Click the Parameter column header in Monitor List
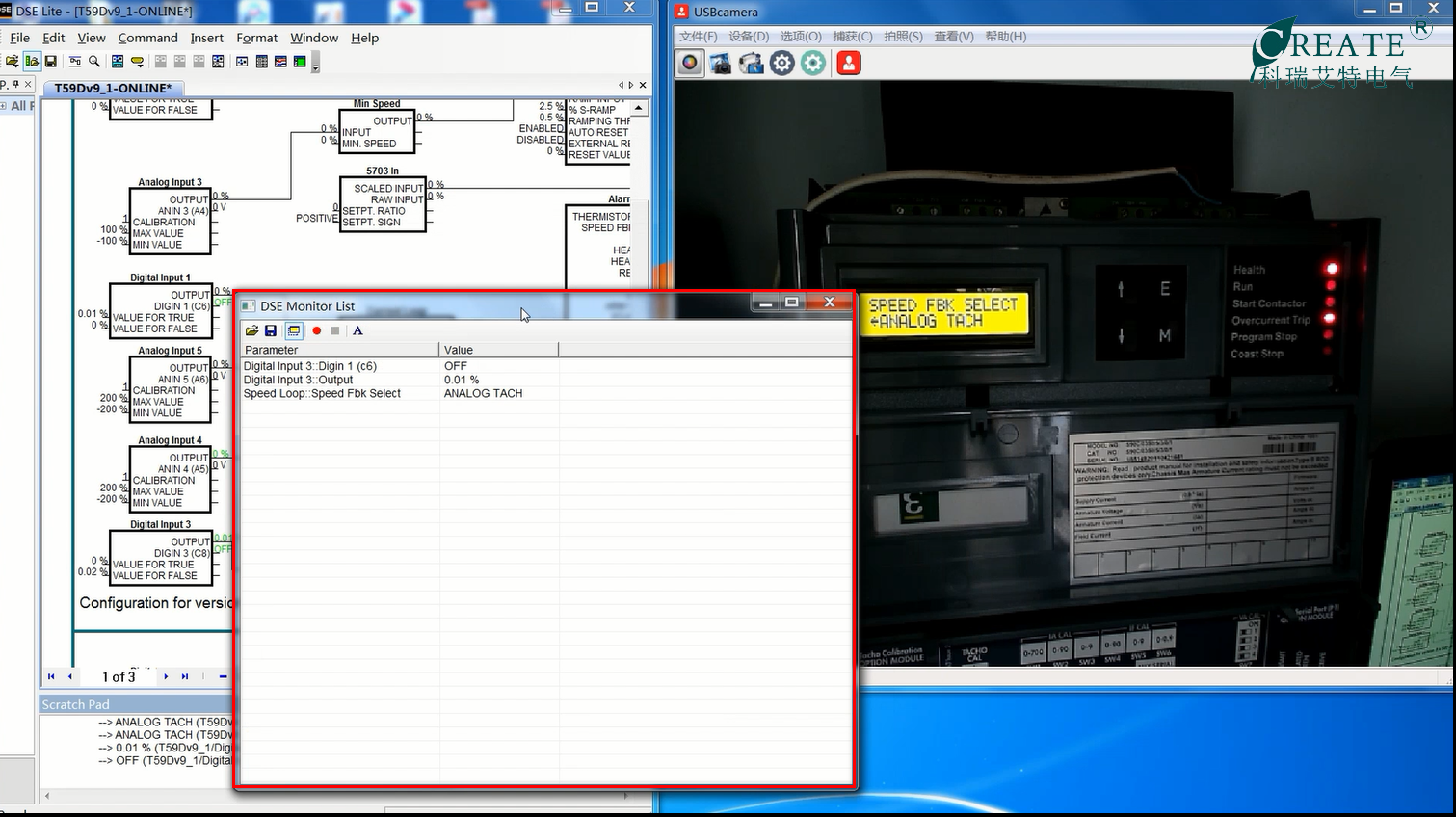The width and height of the screenshot is (1456, 817). click(x=339, y=350)
